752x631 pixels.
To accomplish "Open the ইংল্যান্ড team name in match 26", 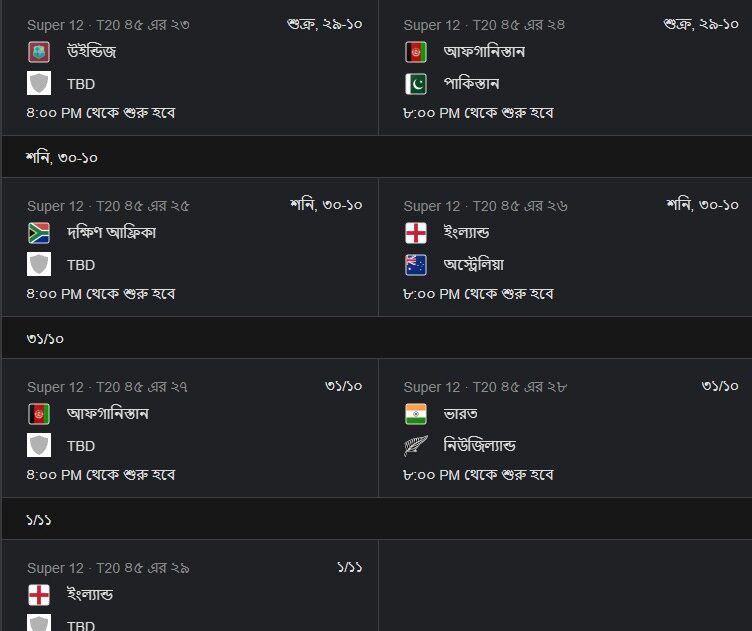I will (x=466, y=233).
